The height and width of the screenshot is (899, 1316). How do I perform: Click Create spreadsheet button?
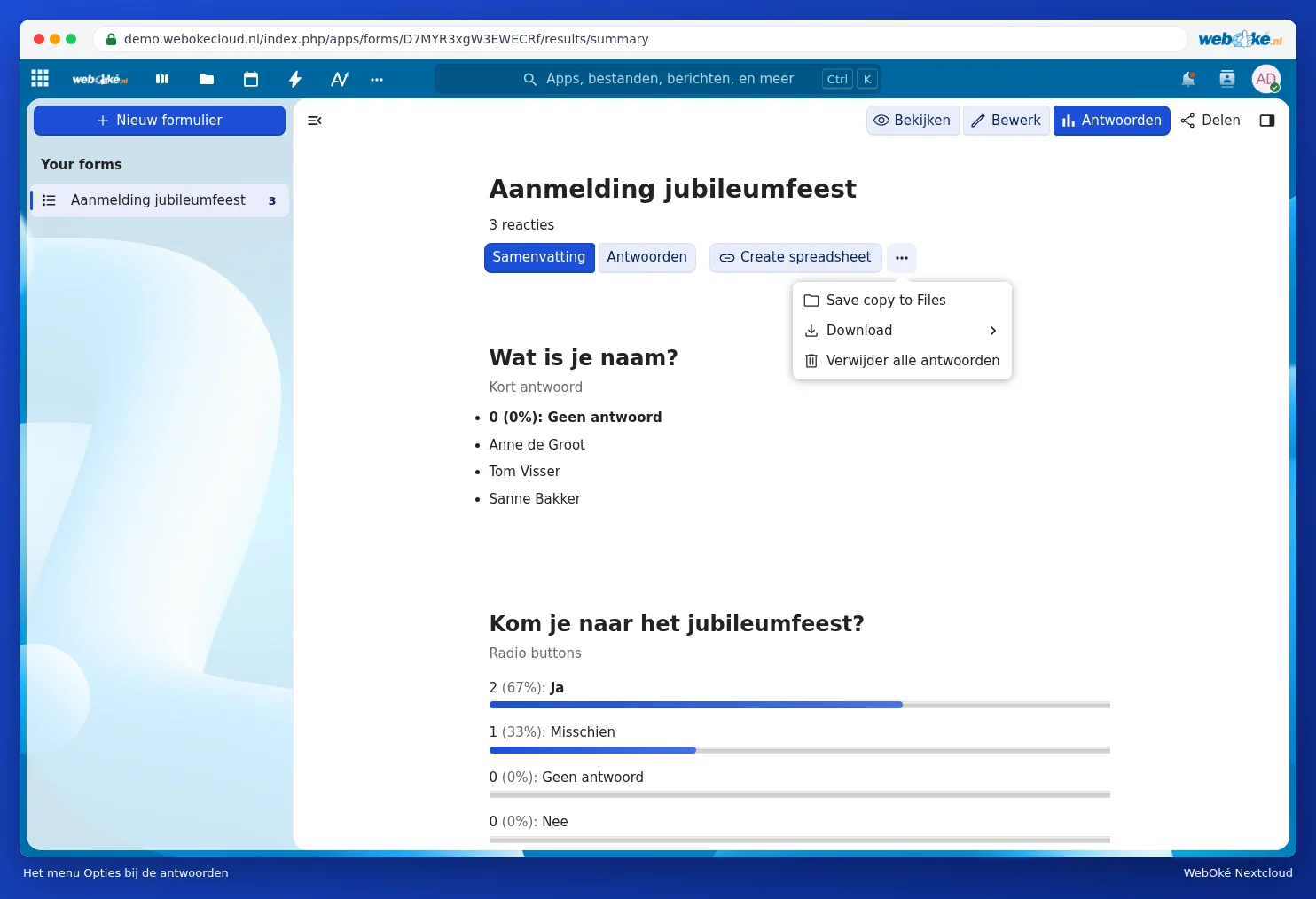pyautogui.click(x=795, y=257)
